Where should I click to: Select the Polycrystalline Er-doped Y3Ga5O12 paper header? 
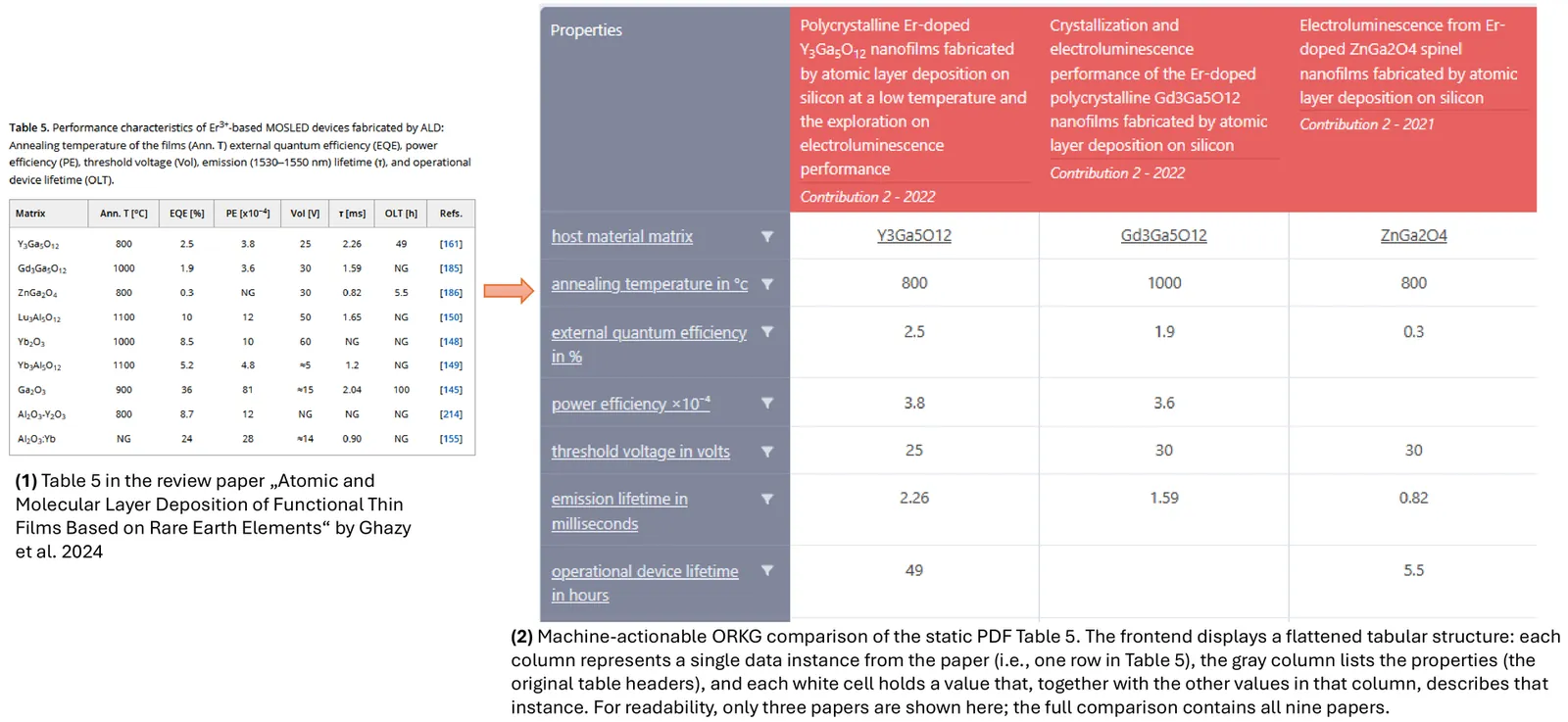(x=912, y=97)
